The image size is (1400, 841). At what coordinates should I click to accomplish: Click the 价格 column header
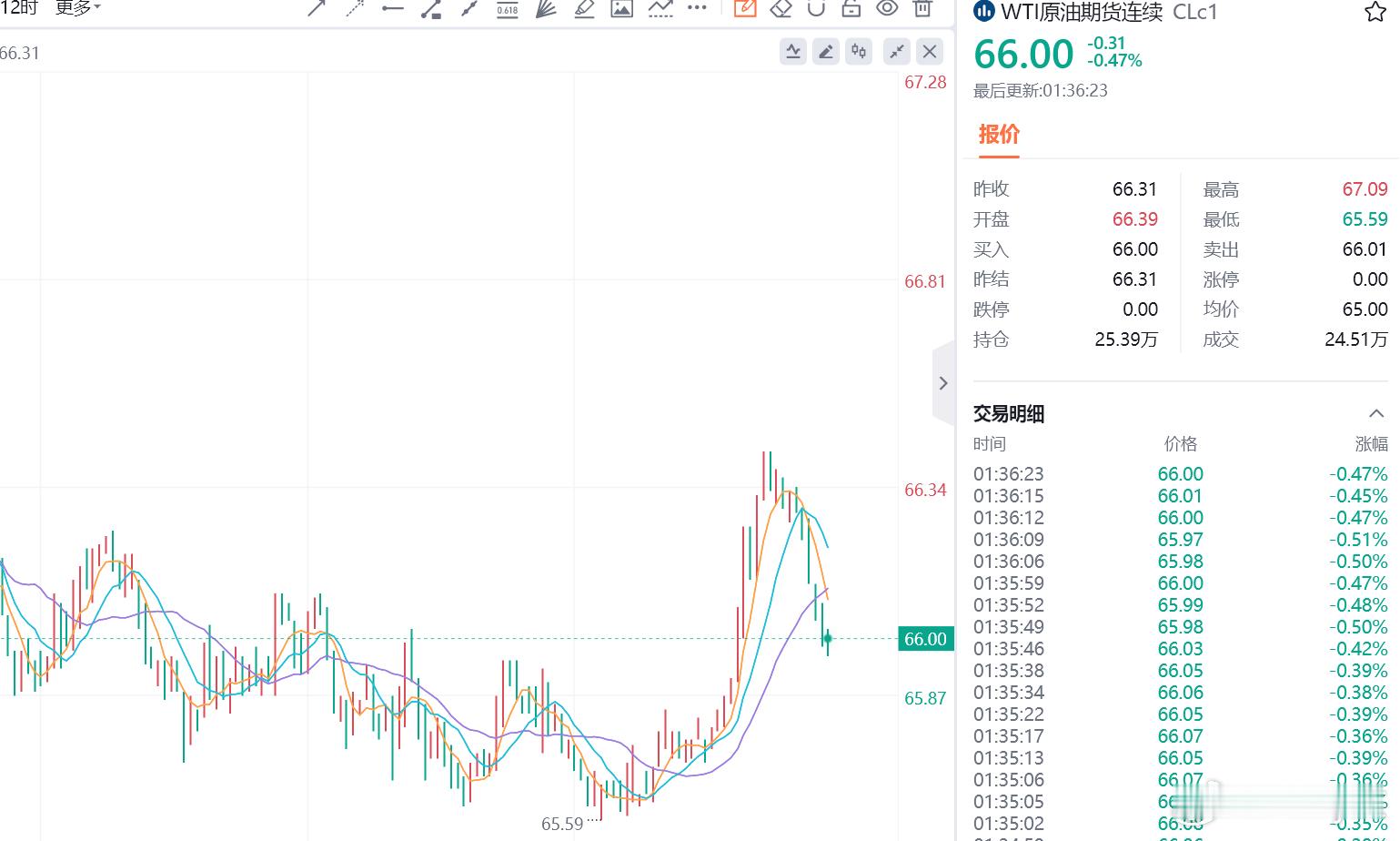(1181, 444)
